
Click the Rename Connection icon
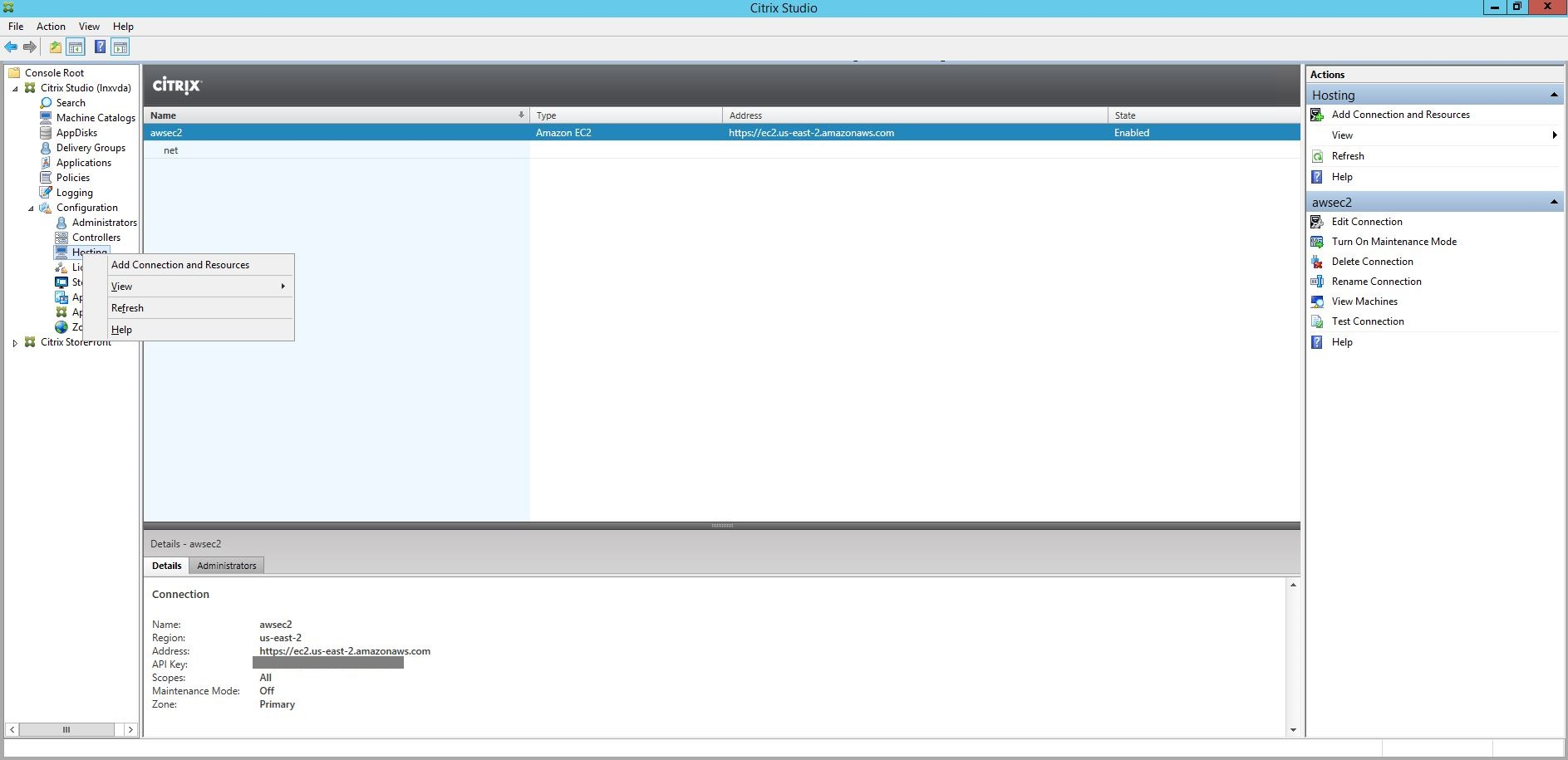click(1317, 282)
